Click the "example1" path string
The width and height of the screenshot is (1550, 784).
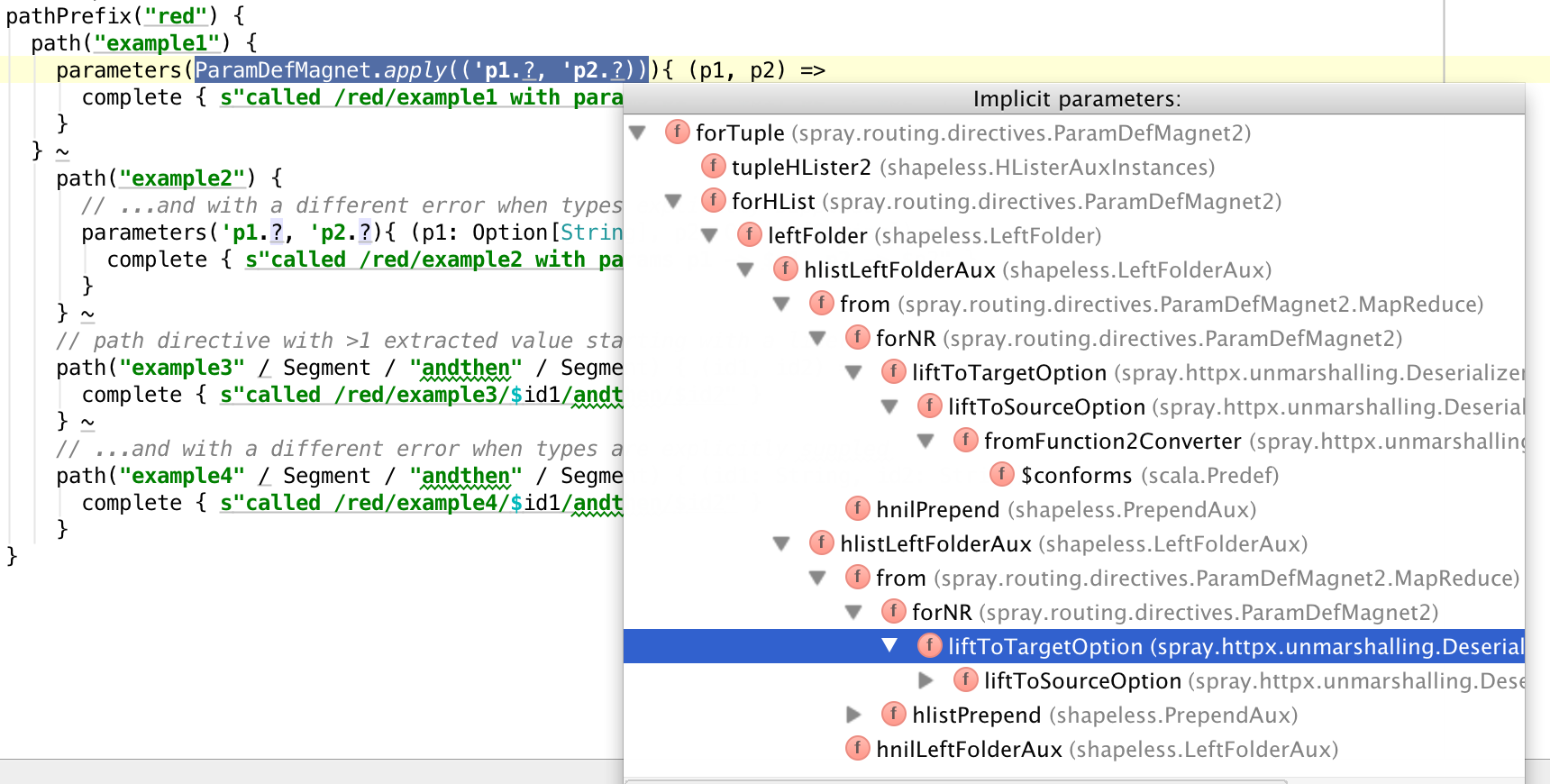click(x=157, y=42)
